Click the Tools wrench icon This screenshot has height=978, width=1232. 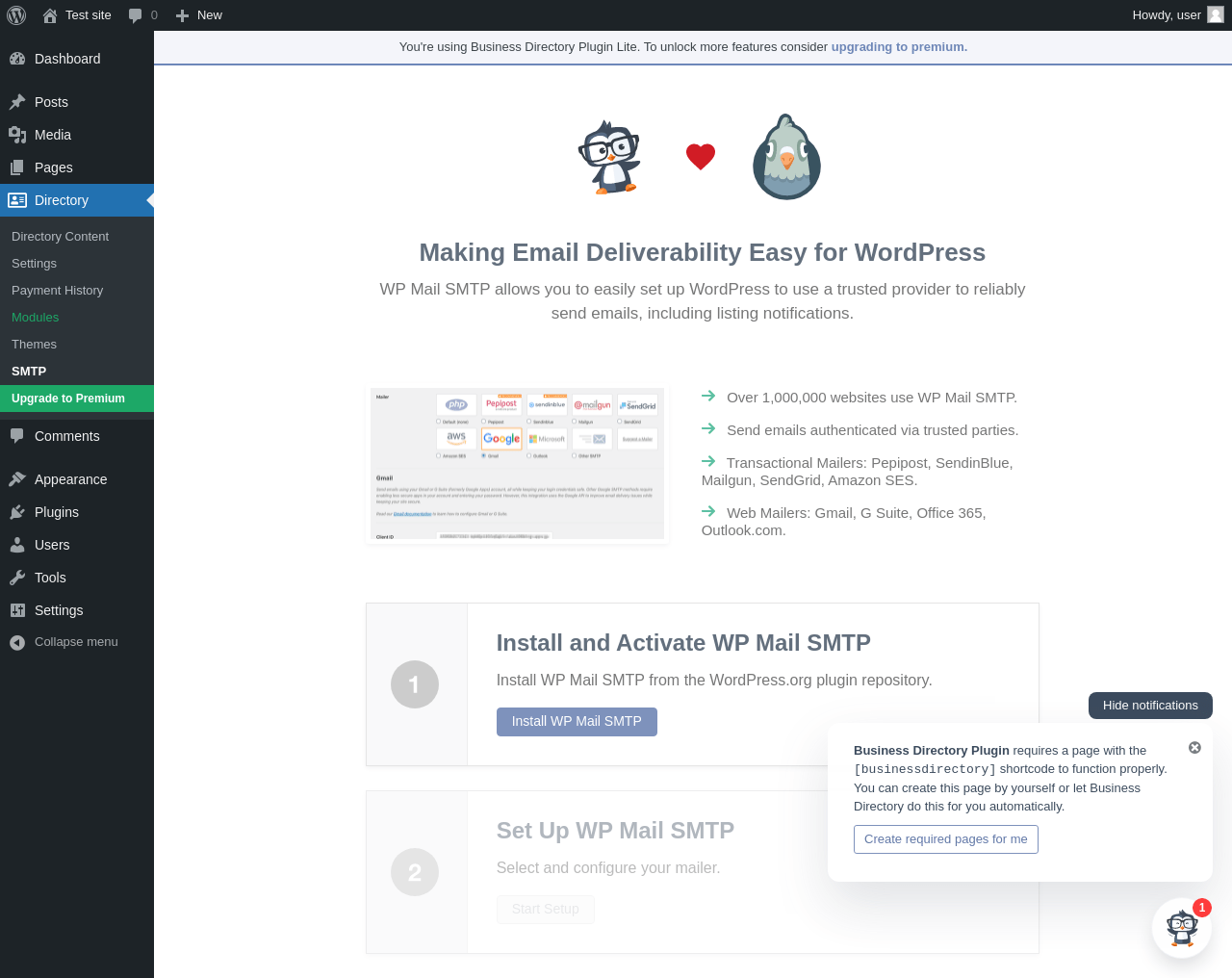click(x=17, y=578)
